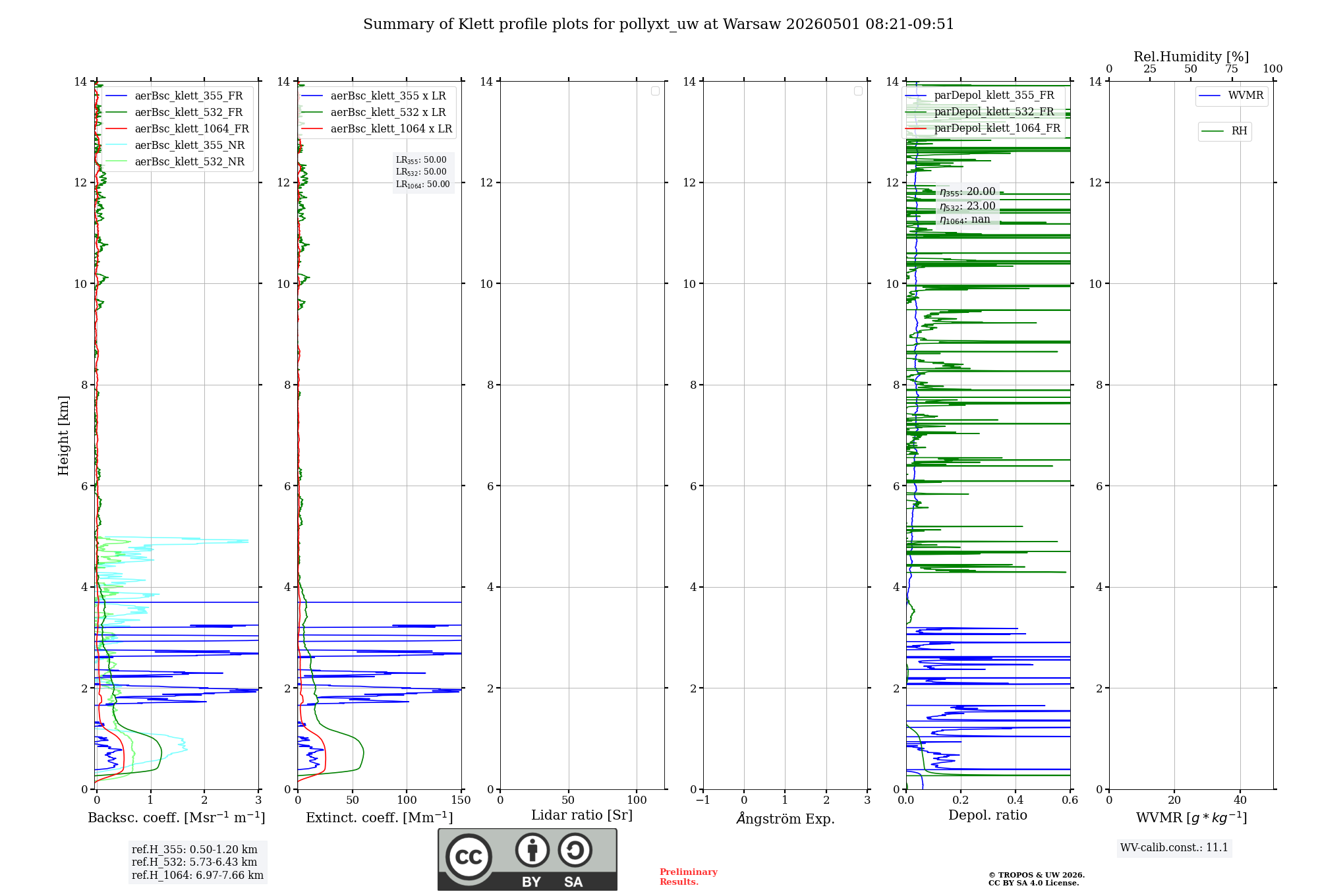Select legend entry aerBsc_klett_532_FR

[188, 113]
